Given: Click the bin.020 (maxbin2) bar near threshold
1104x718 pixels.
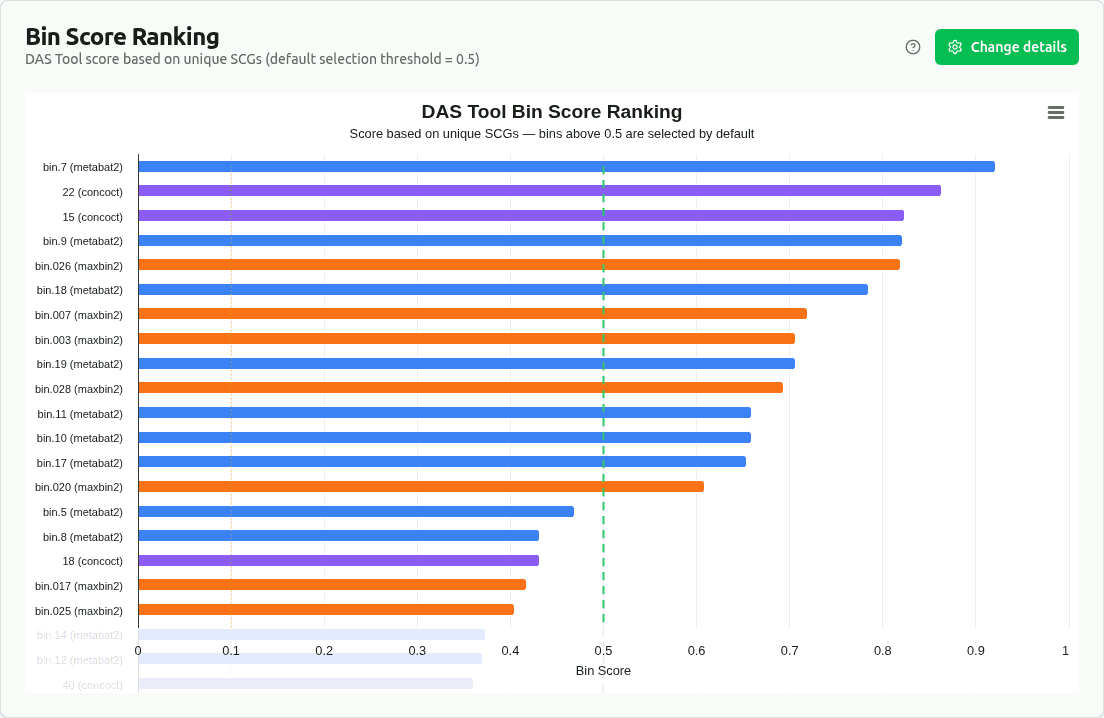Looking at the screenshot, I should (420, 487).
